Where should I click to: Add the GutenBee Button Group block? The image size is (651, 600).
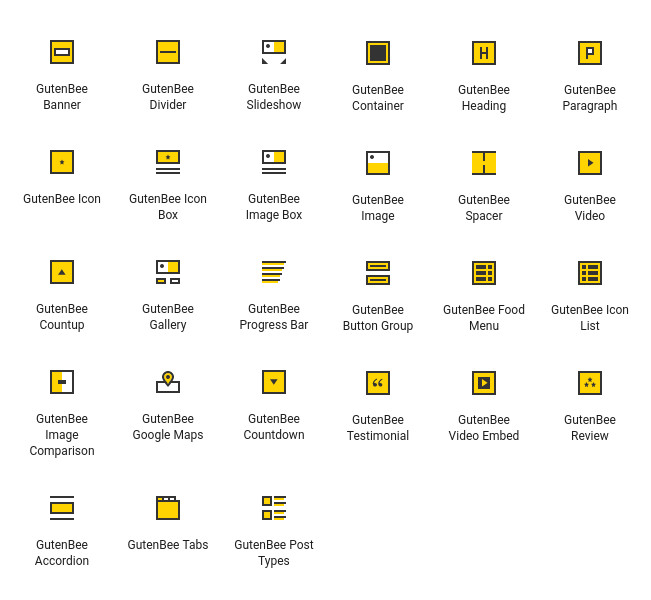[378, 273]
